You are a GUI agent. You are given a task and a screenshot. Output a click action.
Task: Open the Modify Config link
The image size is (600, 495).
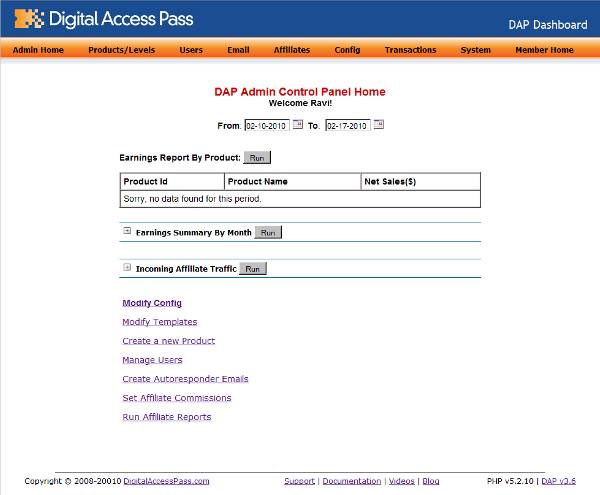click(152, 303)
